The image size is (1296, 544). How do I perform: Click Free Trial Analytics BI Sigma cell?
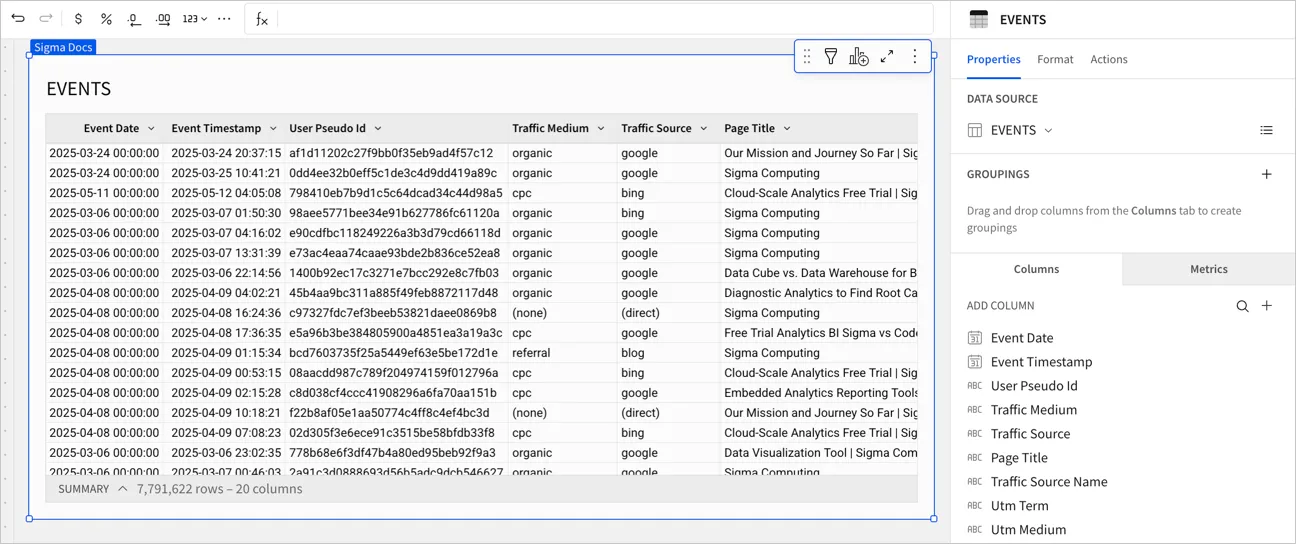click(x=820, y=333)
